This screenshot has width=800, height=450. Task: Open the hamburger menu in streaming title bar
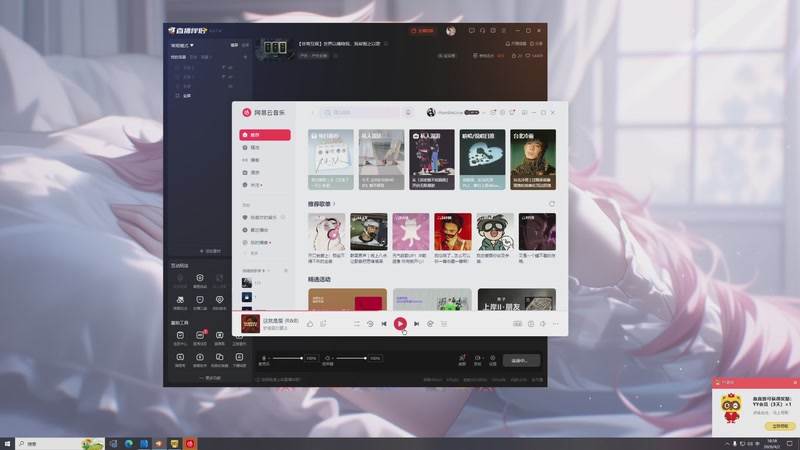click(x=504, y=31)
